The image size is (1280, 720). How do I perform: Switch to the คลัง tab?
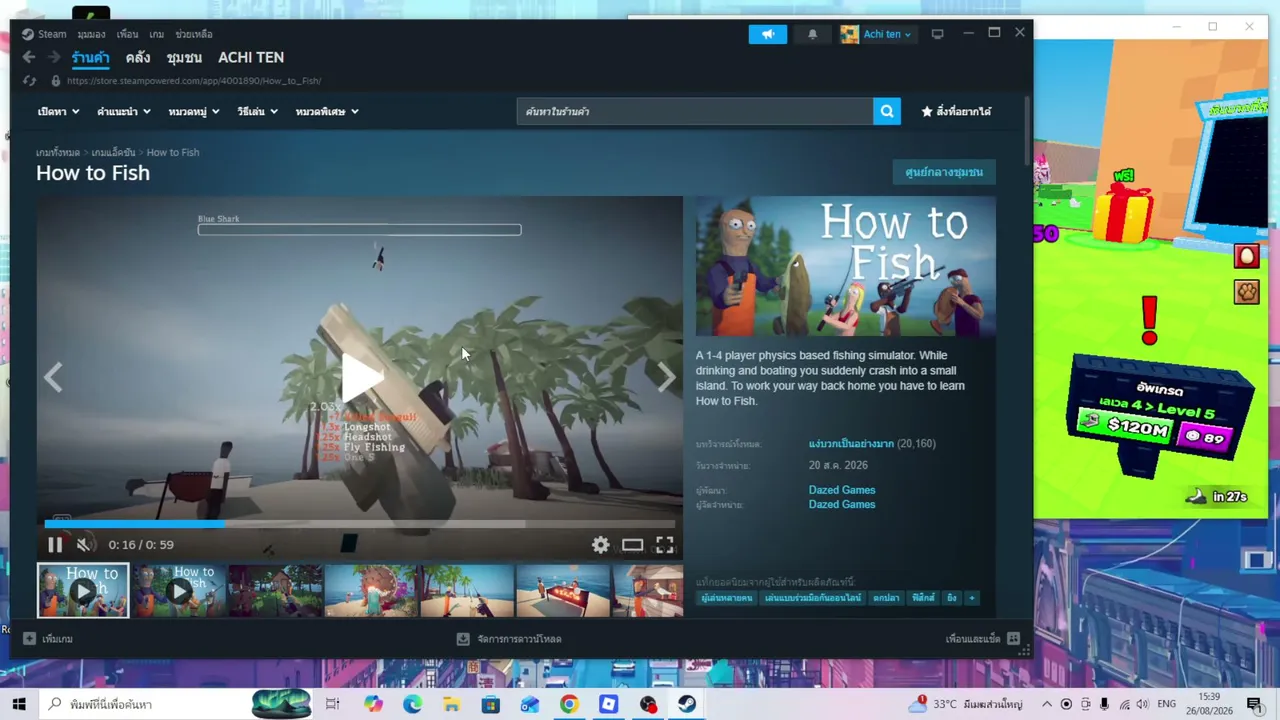(x=138, y=57)
